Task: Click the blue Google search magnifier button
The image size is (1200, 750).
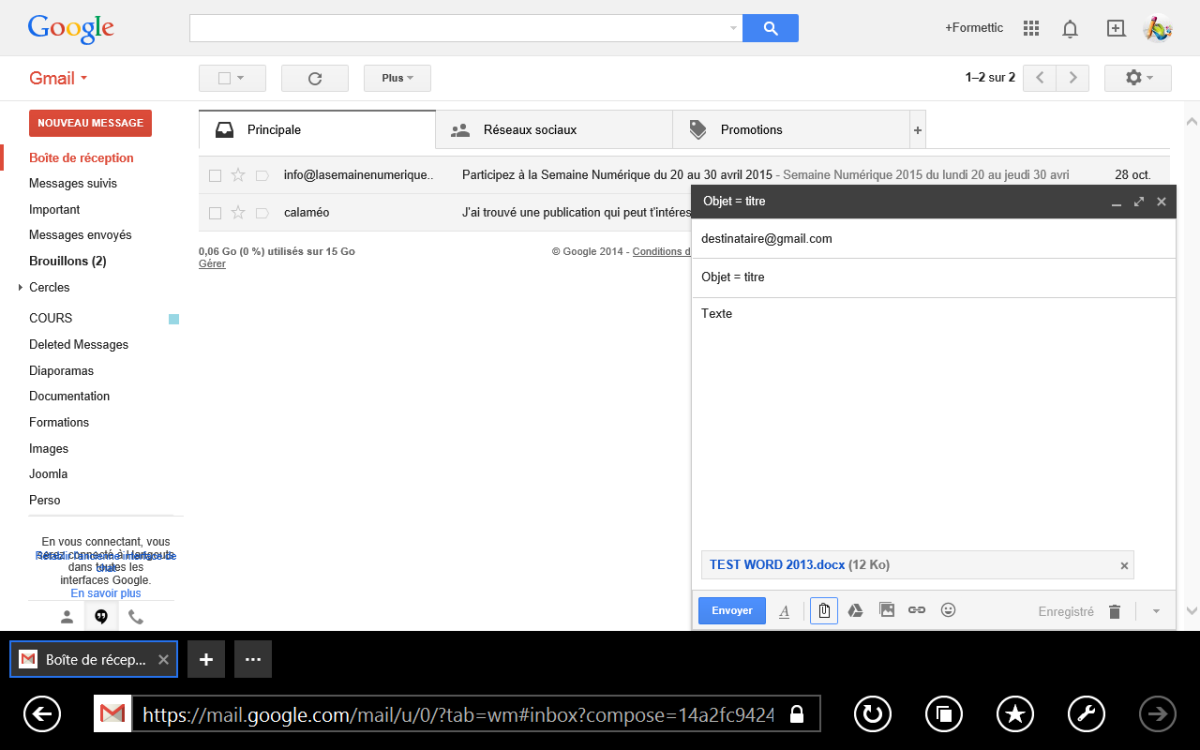Action: (770, 28)
